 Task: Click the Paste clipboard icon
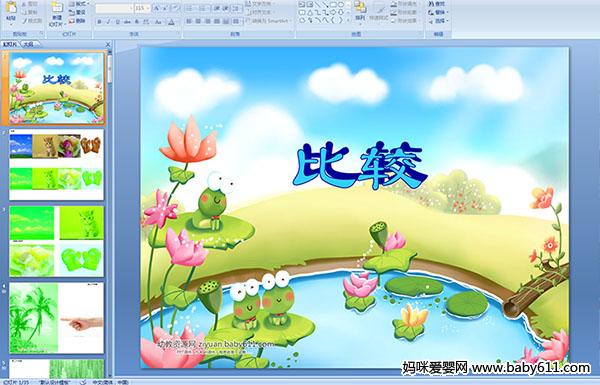coord(11,8)
